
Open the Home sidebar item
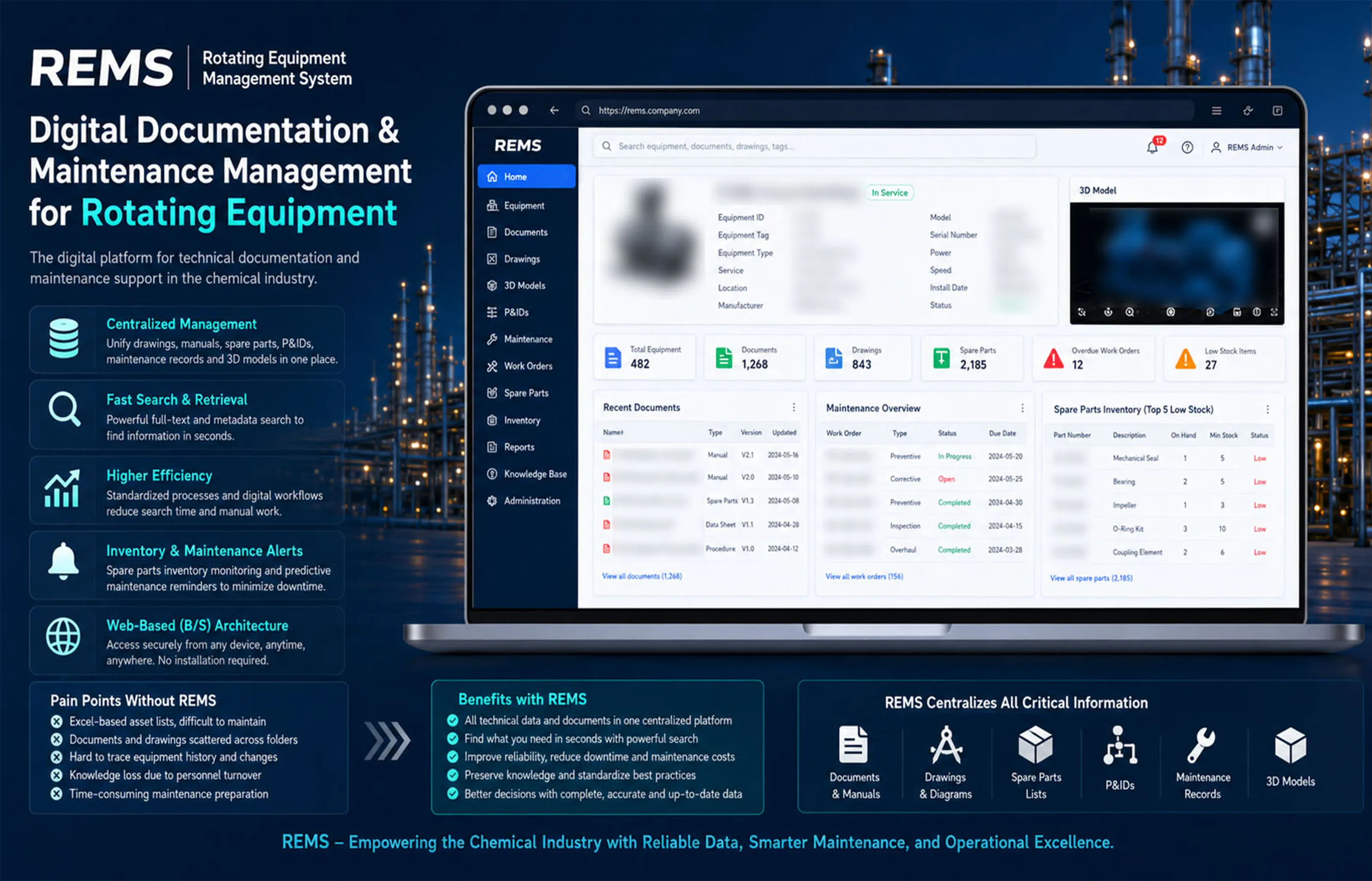[526, 177]
